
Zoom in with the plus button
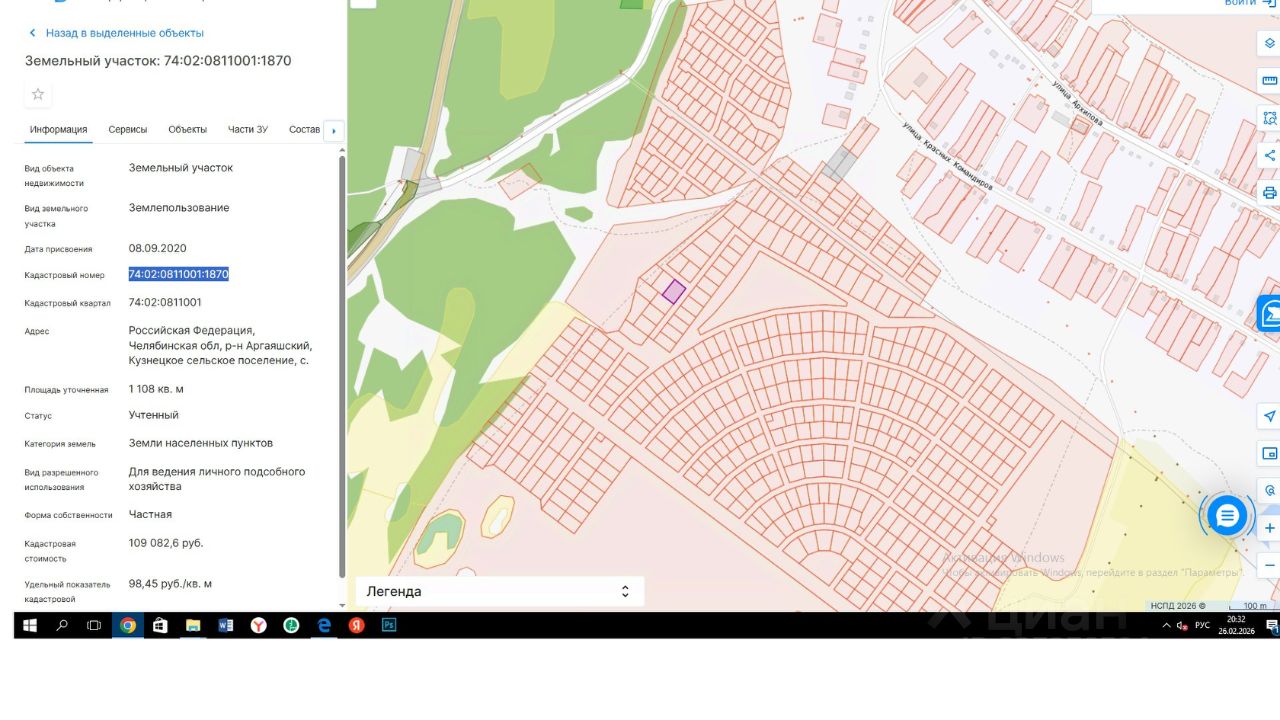[x=1270, y=528]
